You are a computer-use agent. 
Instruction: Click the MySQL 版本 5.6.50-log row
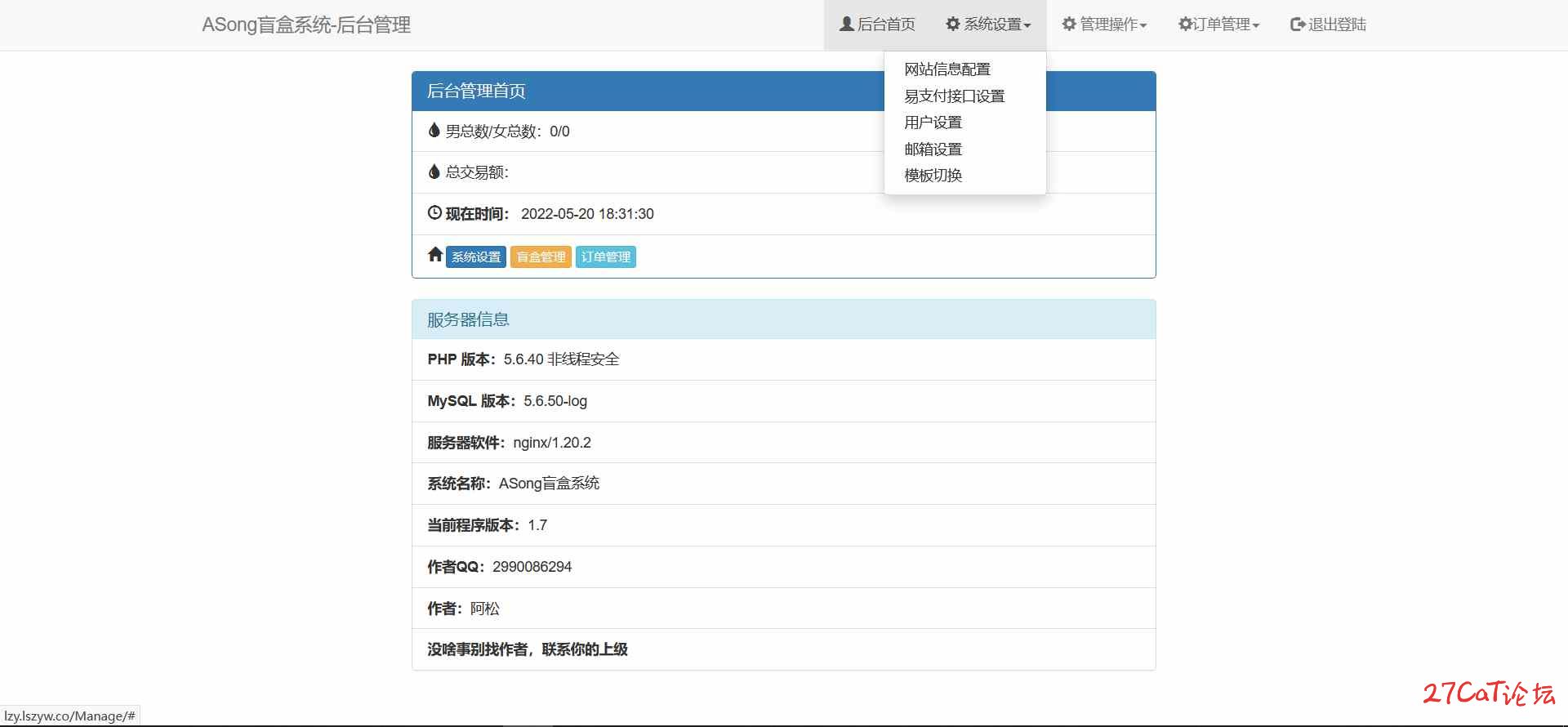tap(784, 401)
